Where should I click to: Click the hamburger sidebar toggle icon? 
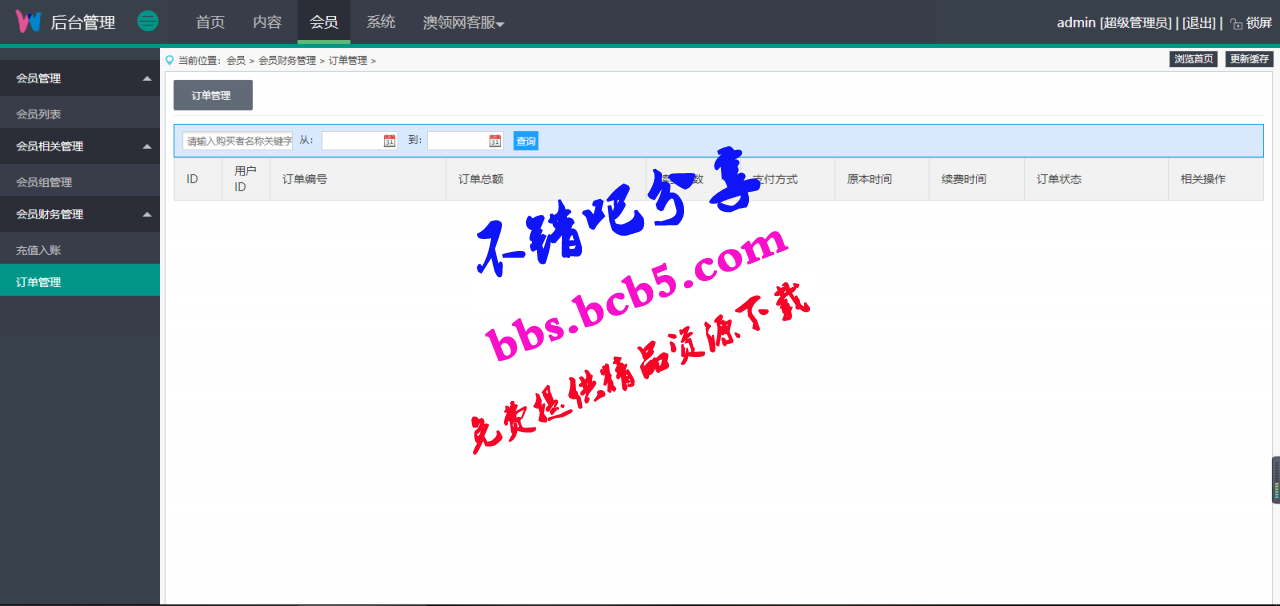click(148, 21)
